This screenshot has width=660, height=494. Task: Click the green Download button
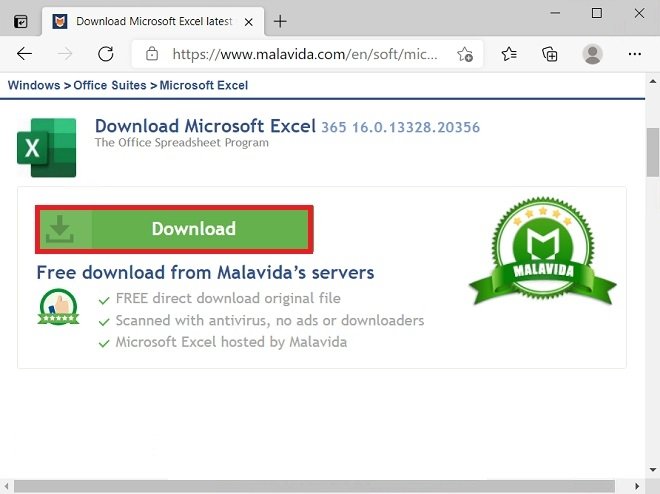click(174, 229)
